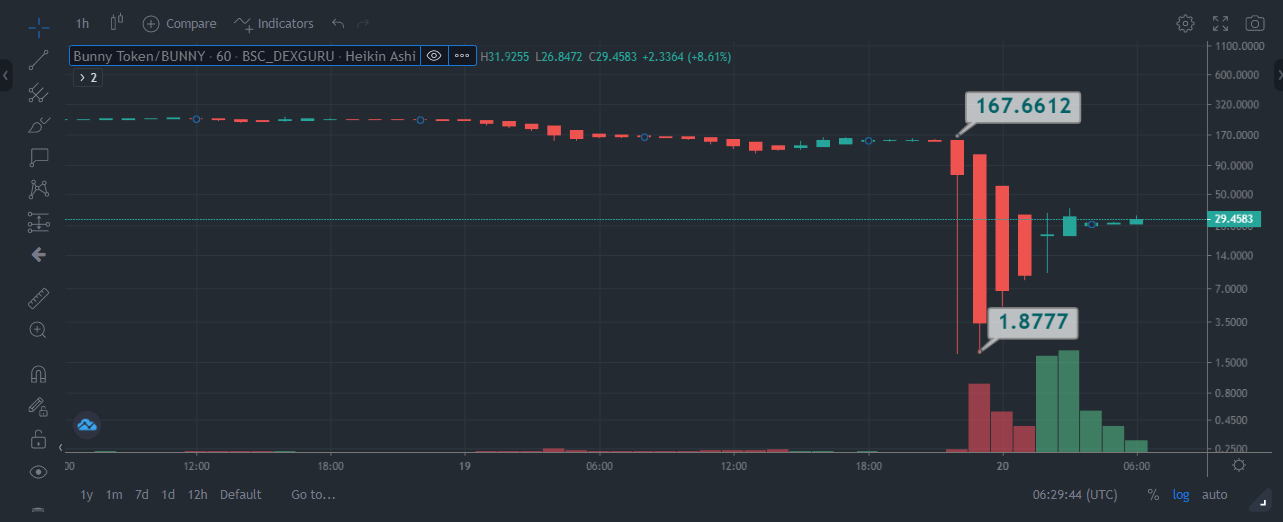
Task: Open the 1h time interval dropdown
Action: (x=83, y=23)
